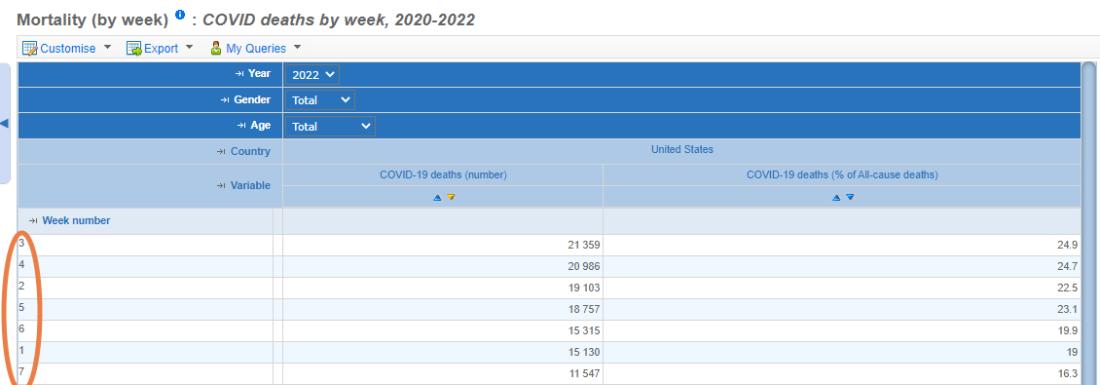Click the Customise table icon
Screen dimensions: 1100x385
click(29, 48)
